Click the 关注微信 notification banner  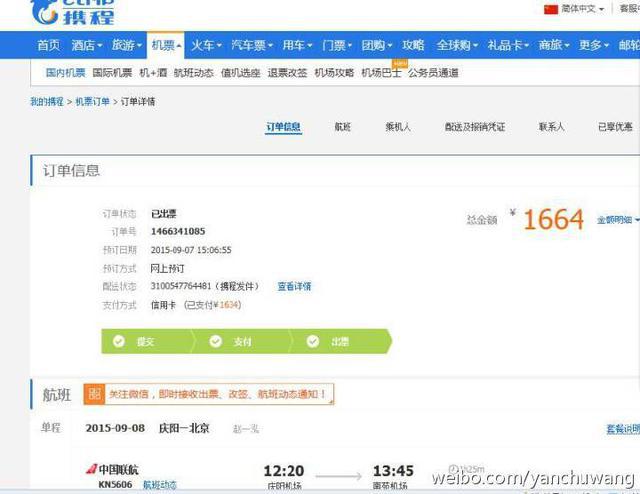pyautogui.click(x=209, y=394)
